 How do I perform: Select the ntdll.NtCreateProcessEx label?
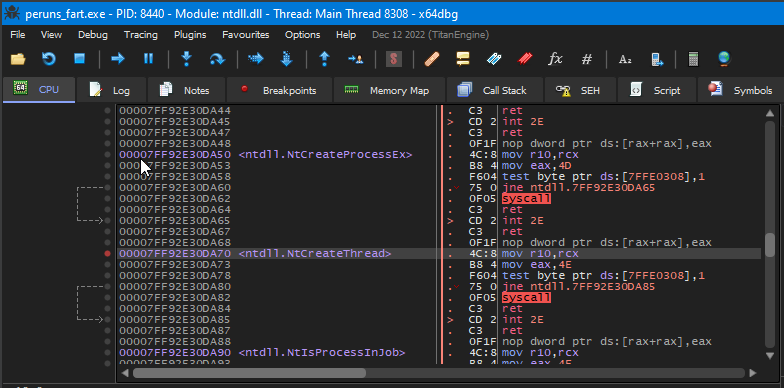coord(326,154)
